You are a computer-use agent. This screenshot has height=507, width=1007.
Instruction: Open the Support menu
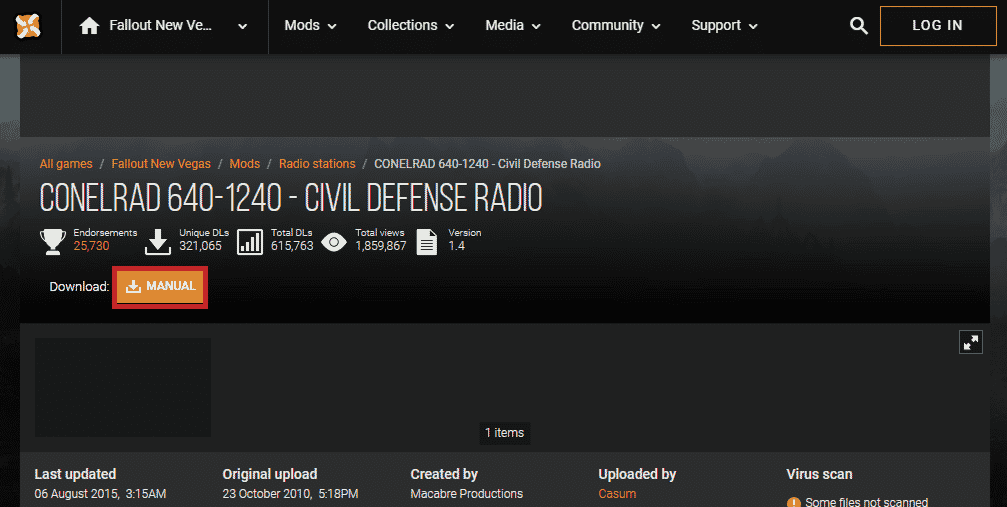pyautogui.click(x=724, y=26)
